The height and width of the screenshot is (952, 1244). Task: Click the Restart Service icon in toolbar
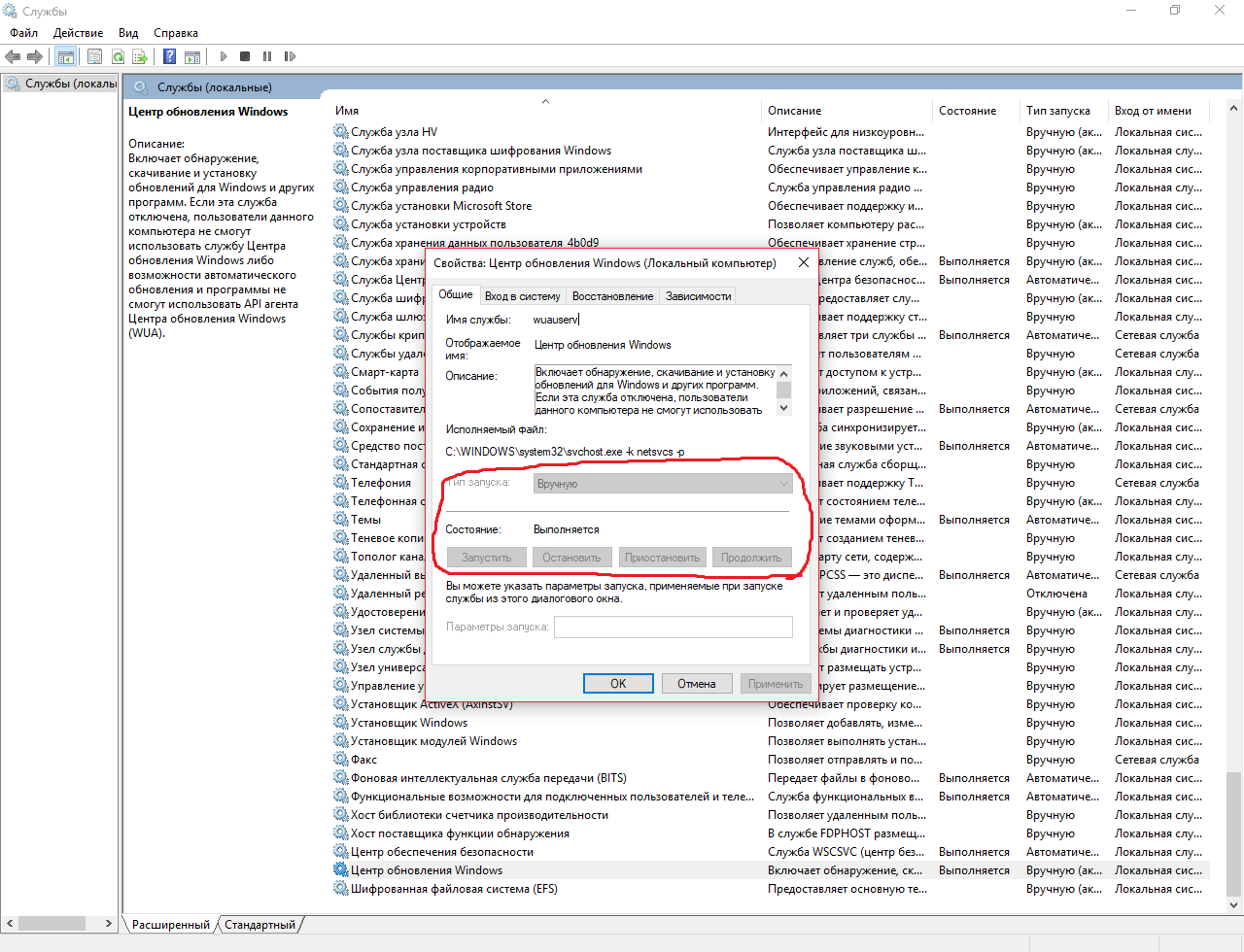click(289, 56)
